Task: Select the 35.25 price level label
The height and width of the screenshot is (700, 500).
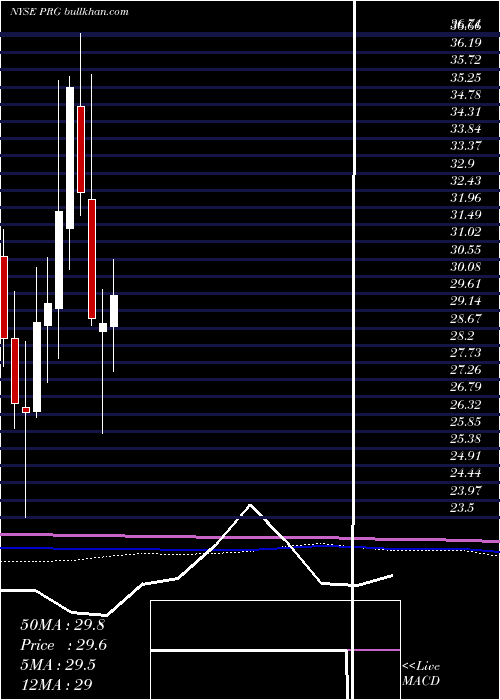Action: [466, 77]
